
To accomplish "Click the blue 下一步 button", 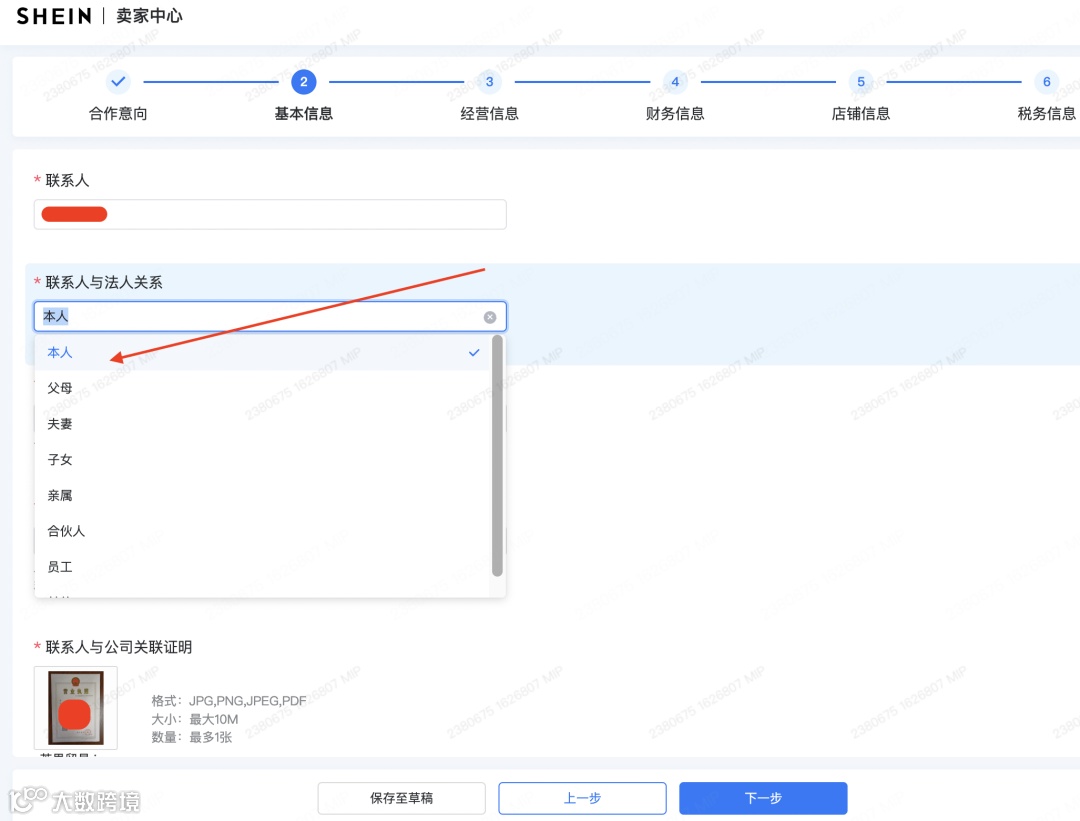I will (x=763, y=798).
